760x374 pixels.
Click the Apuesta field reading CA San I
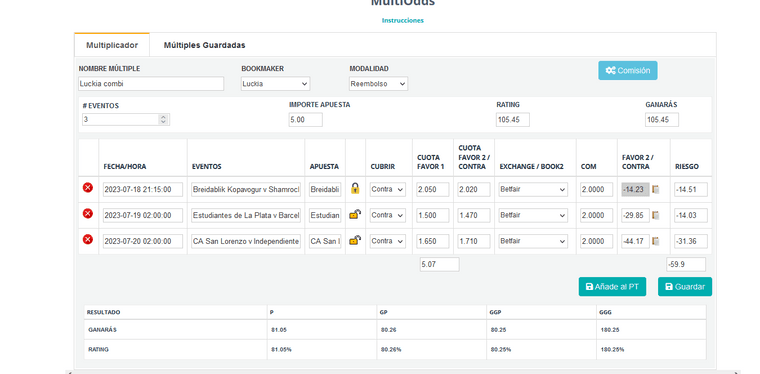coord(325,241)
